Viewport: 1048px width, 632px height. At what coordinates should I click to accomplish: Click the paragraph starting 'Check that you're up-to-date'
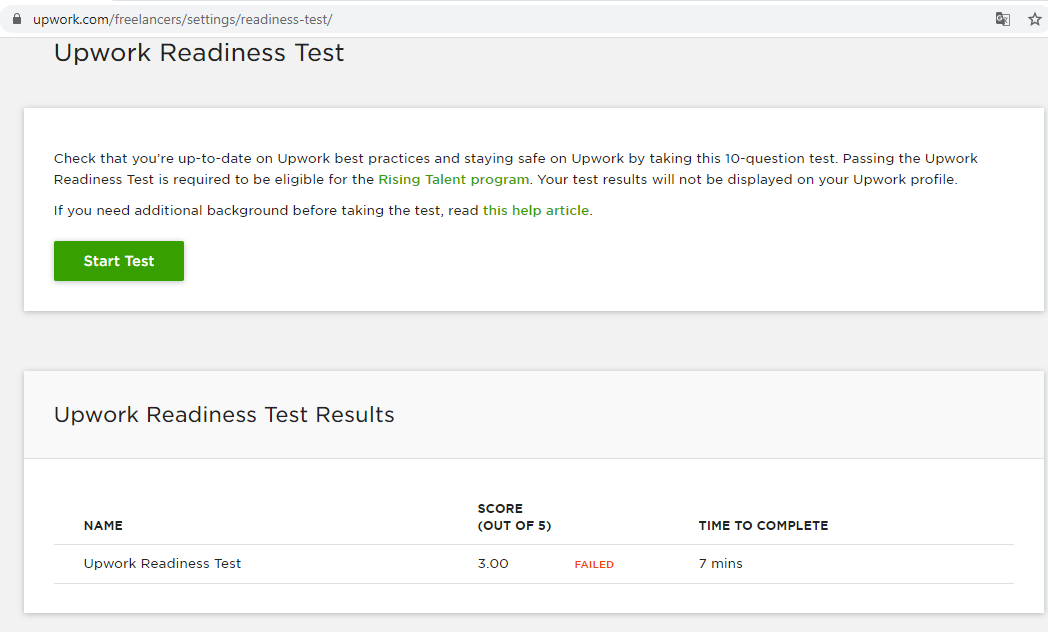coord(515,169)
